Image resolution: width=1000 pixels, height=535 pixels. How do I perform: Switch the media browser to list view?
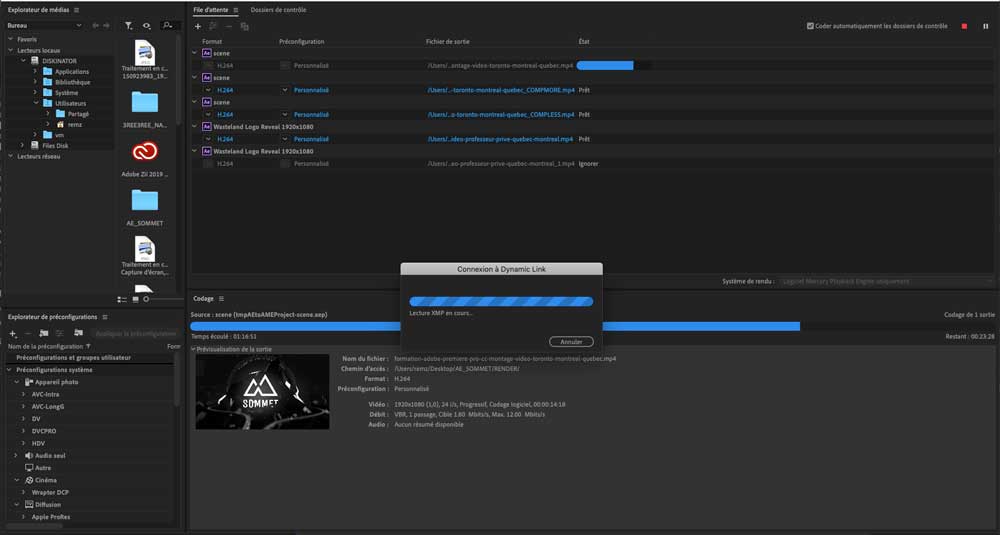[x=122, y=299]
